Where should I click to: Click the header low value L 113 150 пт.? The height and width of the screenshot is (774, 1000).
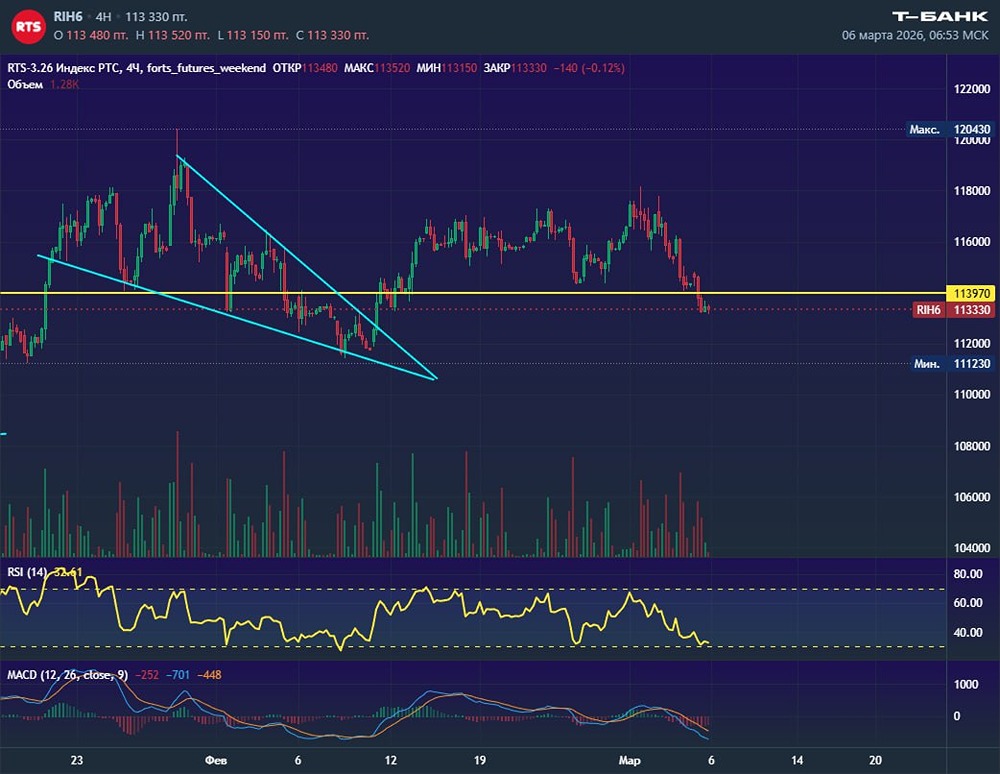(x=253, y=35)
